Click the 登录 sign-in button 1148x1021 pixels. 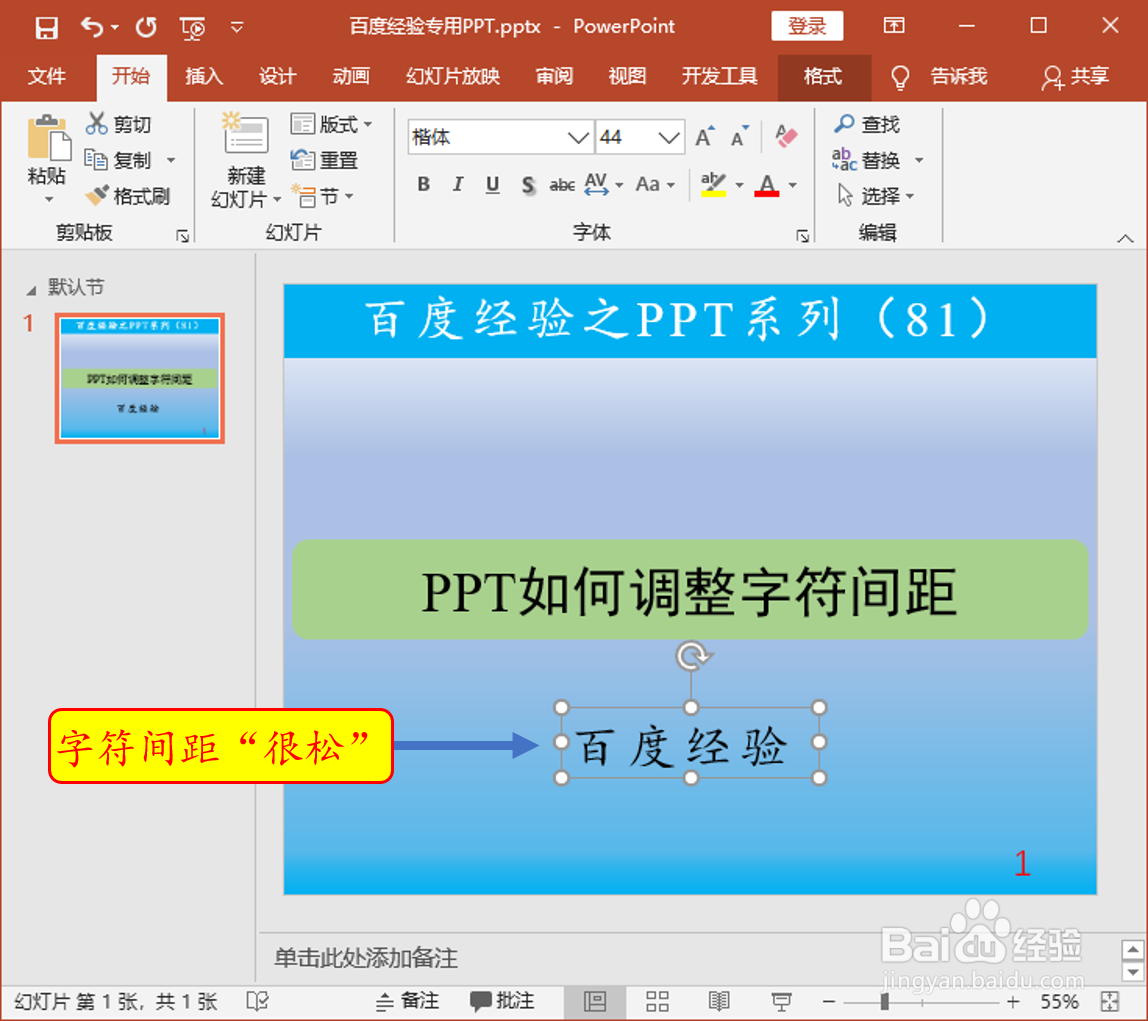807,26
